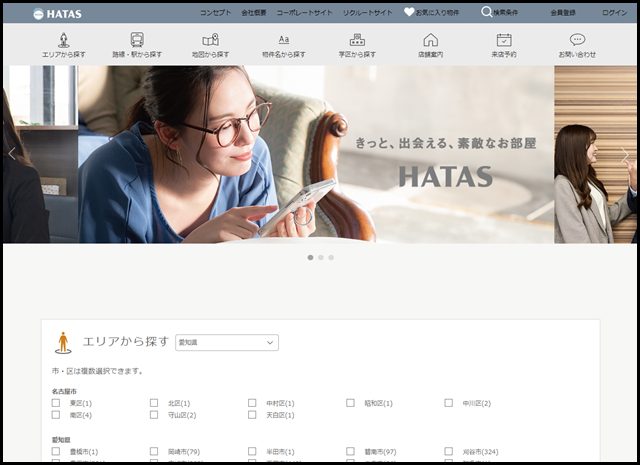
Task: Click the contact speech bubble icon
Action: tap(577, 40)
